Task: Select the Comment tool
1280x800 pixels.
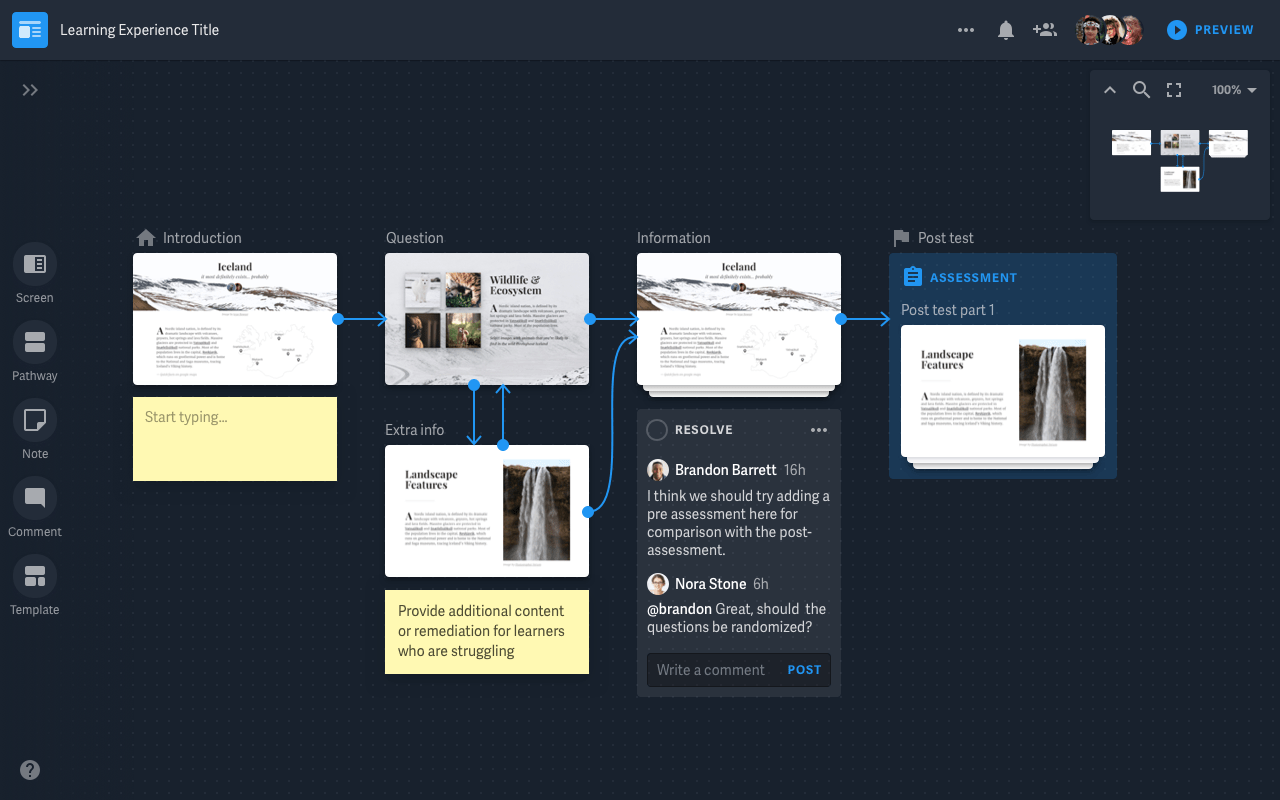Action: tap(35, 508)
